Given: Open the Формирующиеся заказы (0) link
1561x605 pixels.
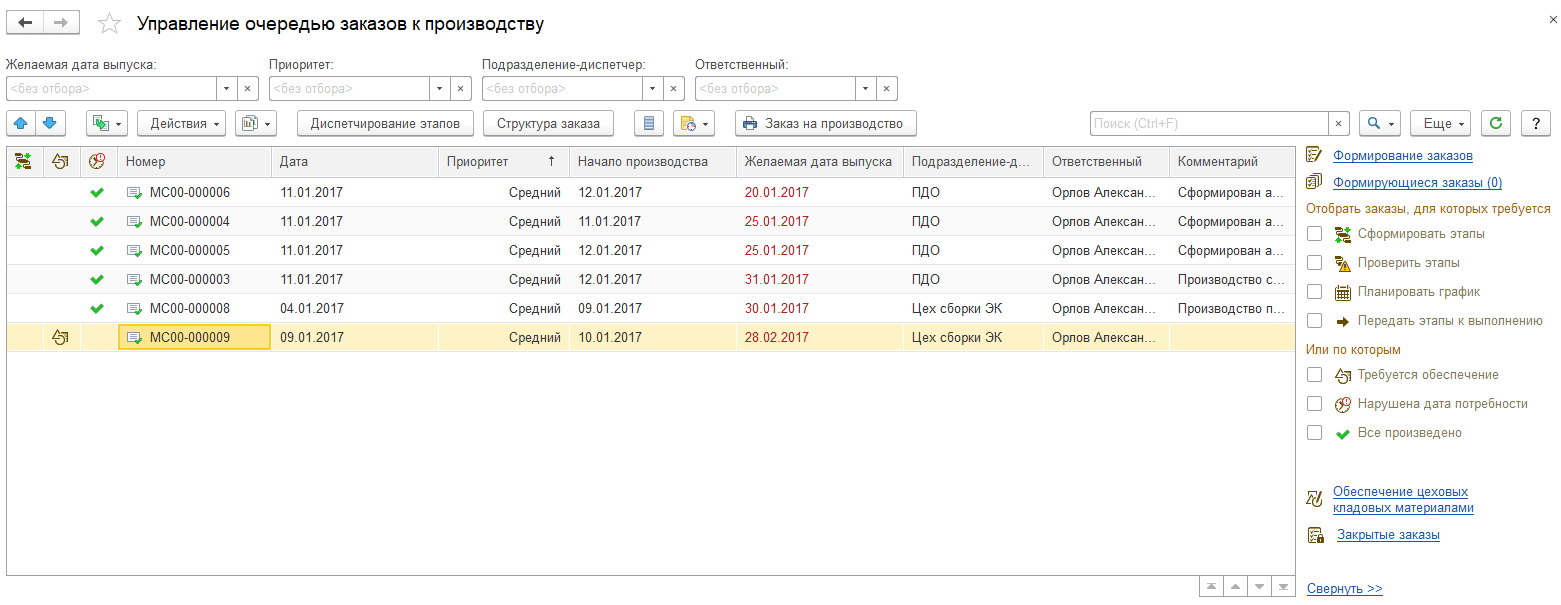Looking at the screenshot, I should click(1417, 183).
